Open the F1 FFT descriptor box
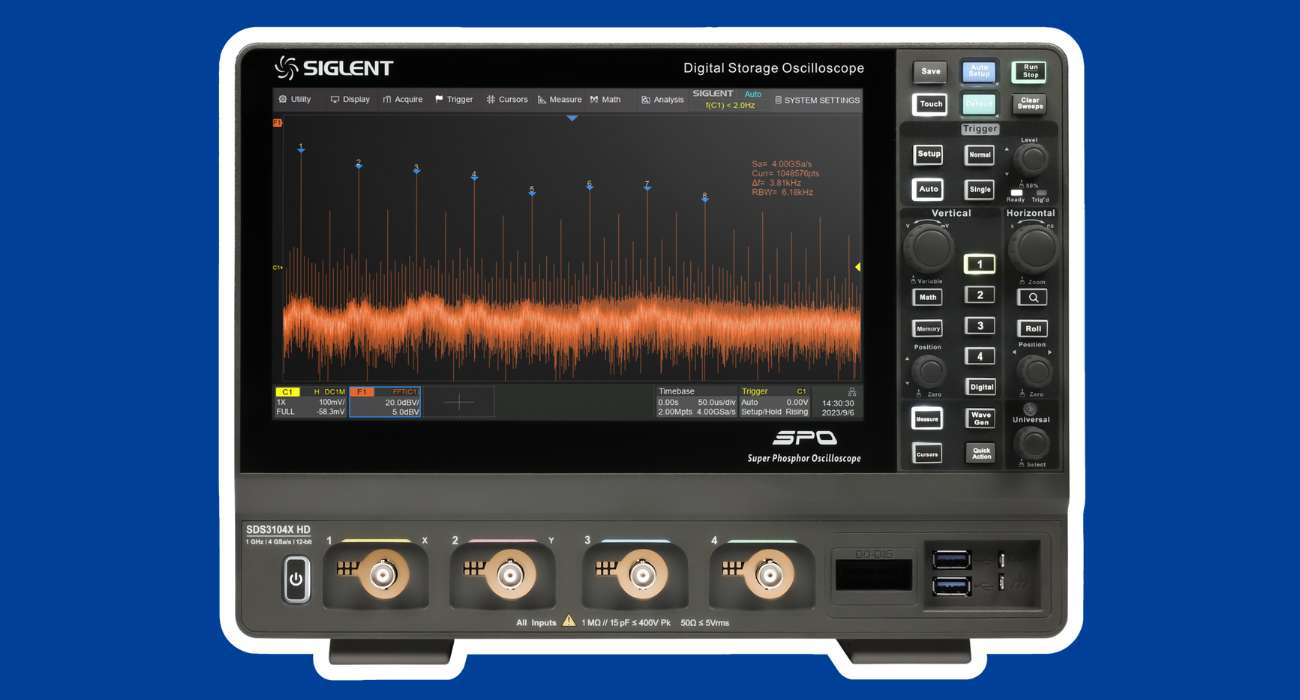 (385, 402)
